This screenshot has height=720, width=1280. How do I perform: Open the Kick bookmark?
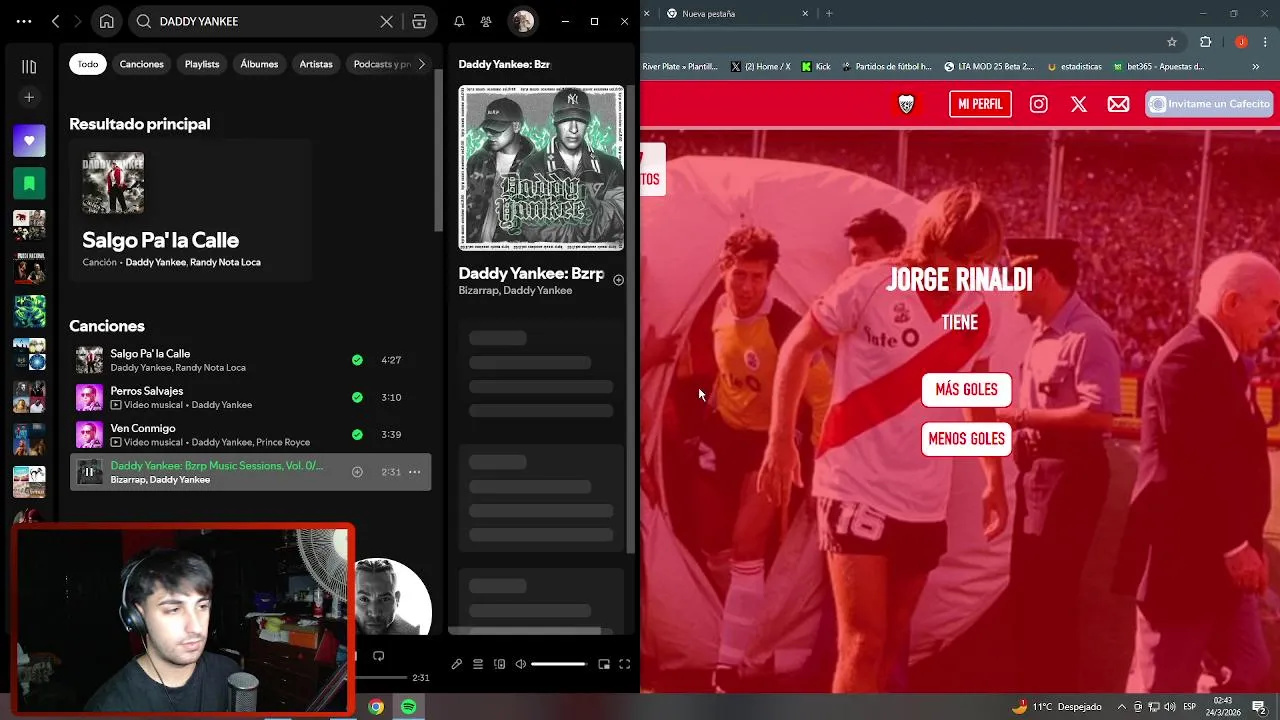click(816, 66)
